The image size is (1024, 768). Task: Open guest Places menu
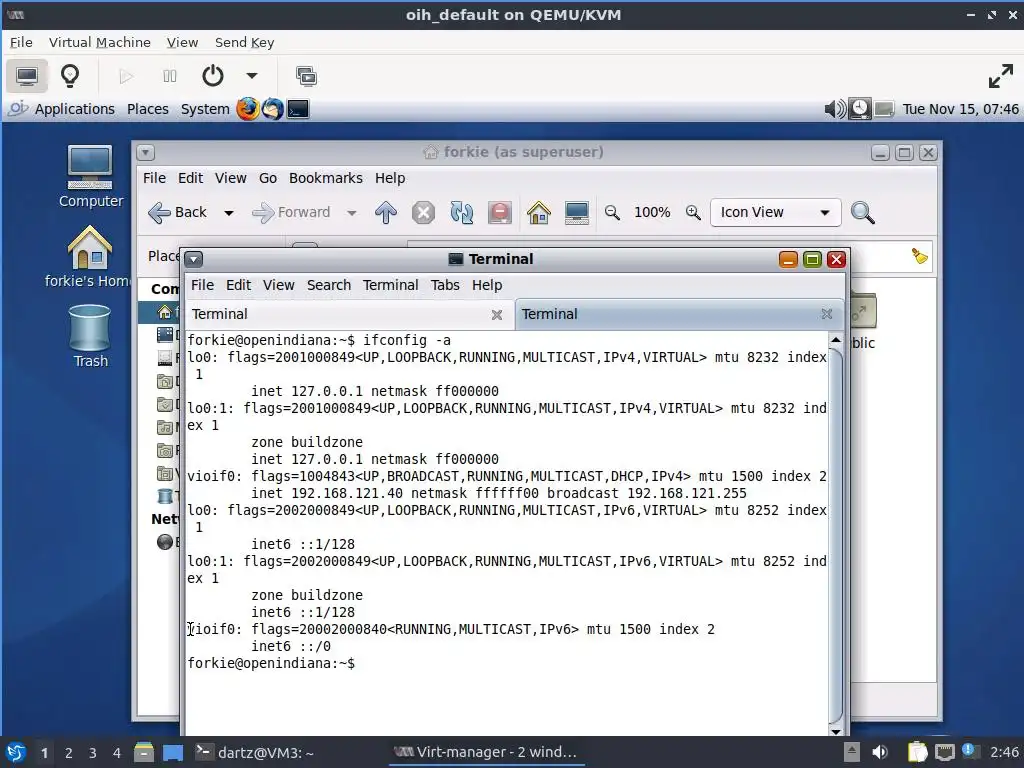tap(148, 109)
